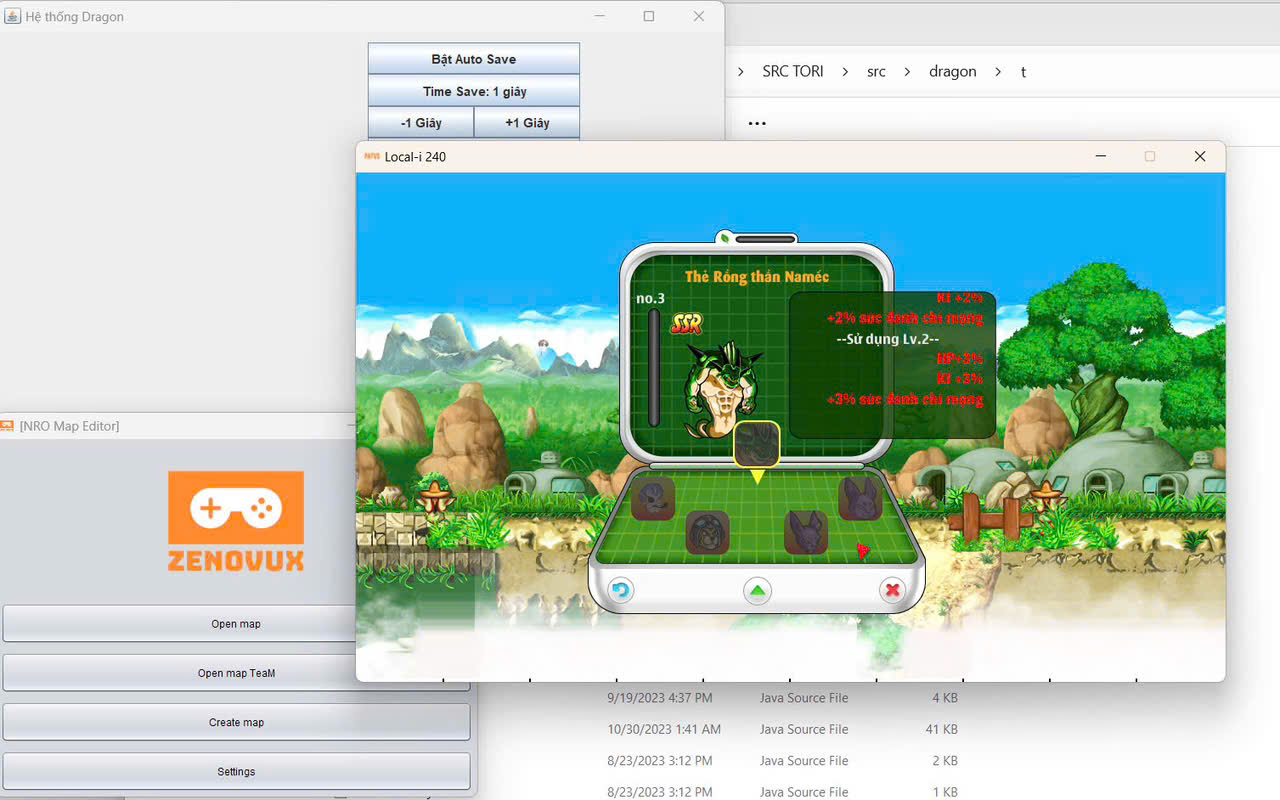Select file row dated 10/30/2023 1:41 AM

(783, 729)
